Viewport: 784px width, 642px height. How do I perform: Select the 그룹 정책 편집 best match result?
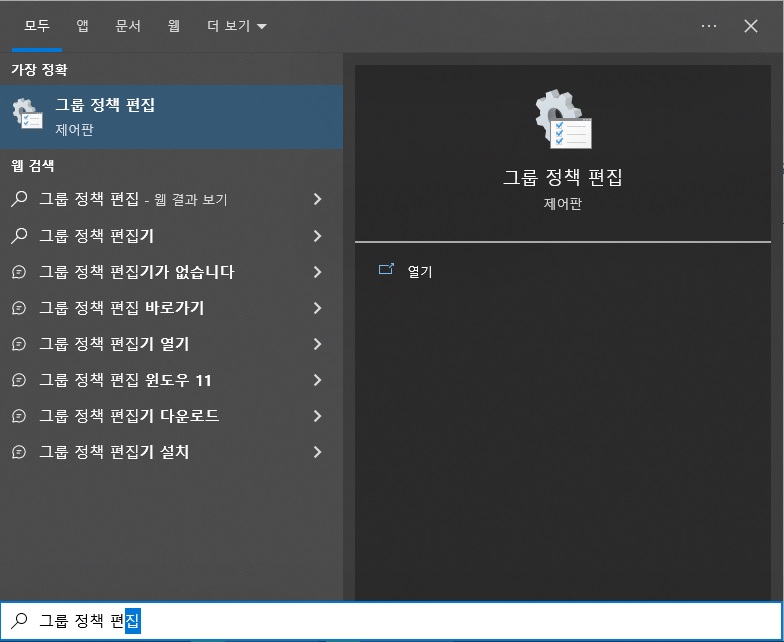point(172,117)
